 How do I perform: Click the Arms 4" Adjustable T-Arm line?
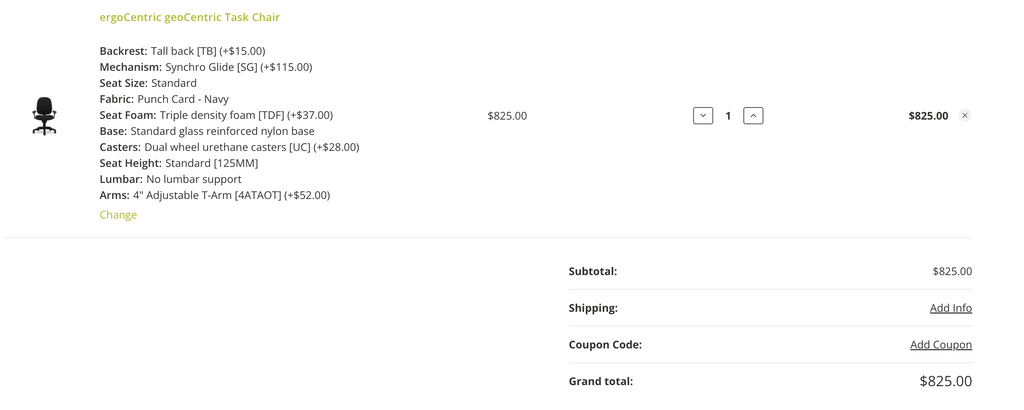tap(215, 195)
